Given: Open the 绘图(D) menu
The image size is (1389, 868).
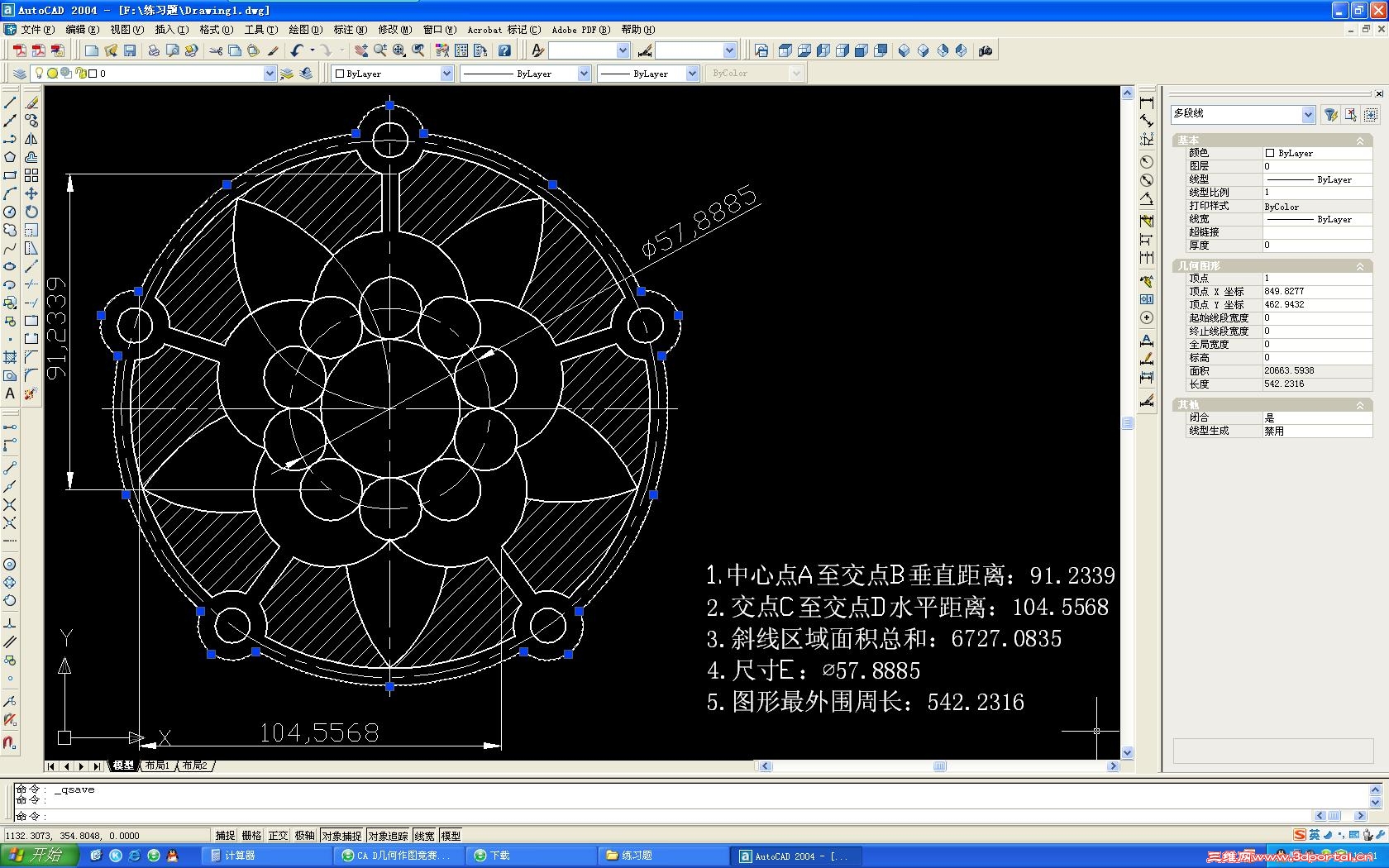Looking at the screenshot, I should pyautogui.click(x=305, y=30).
